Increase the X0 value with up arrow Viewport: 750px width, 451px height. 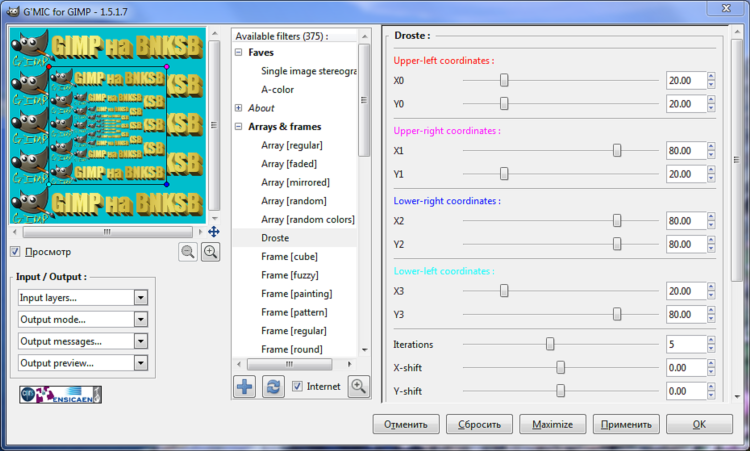point(711,76)
